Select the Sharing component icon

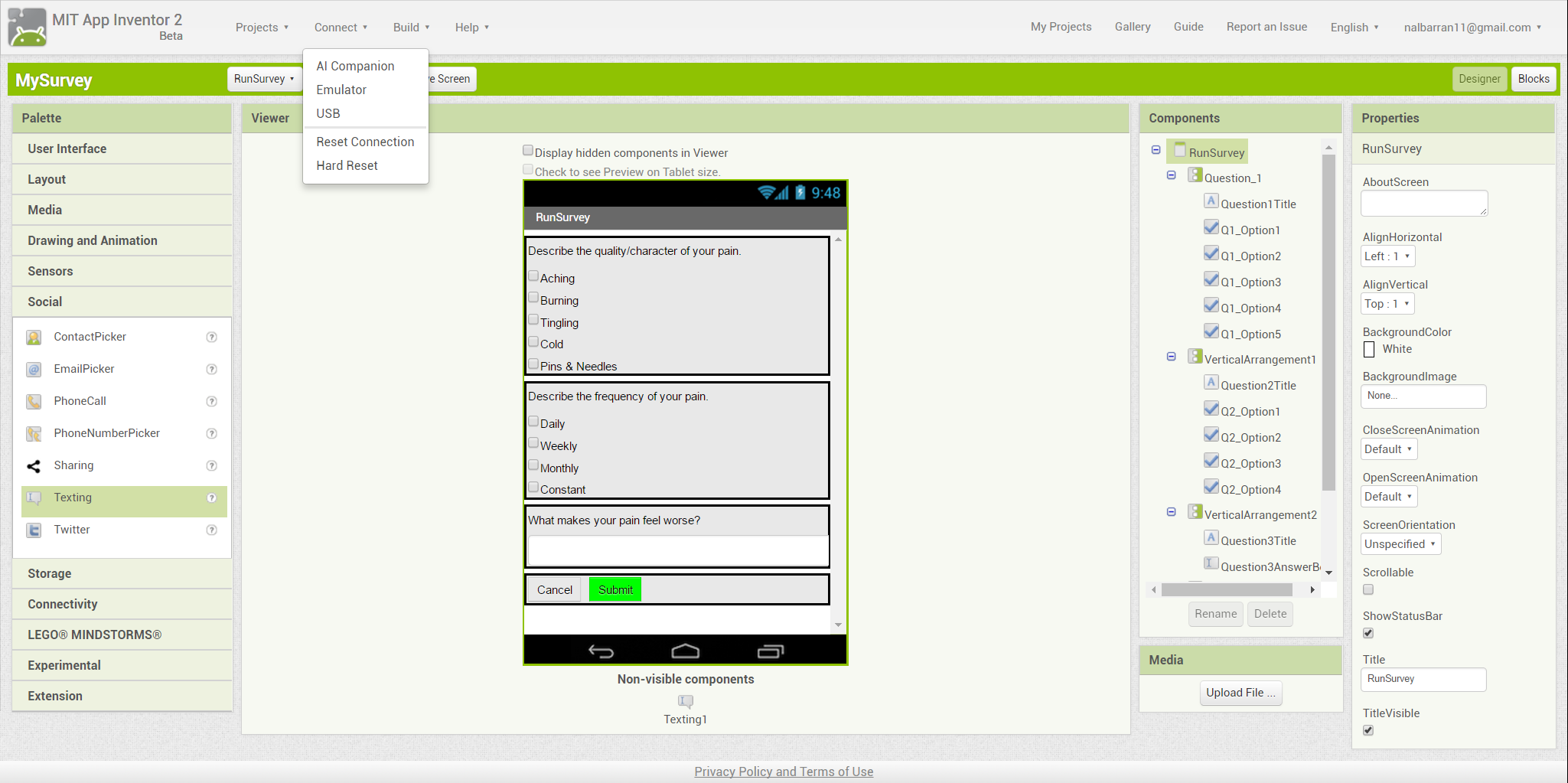pos(34,466)
